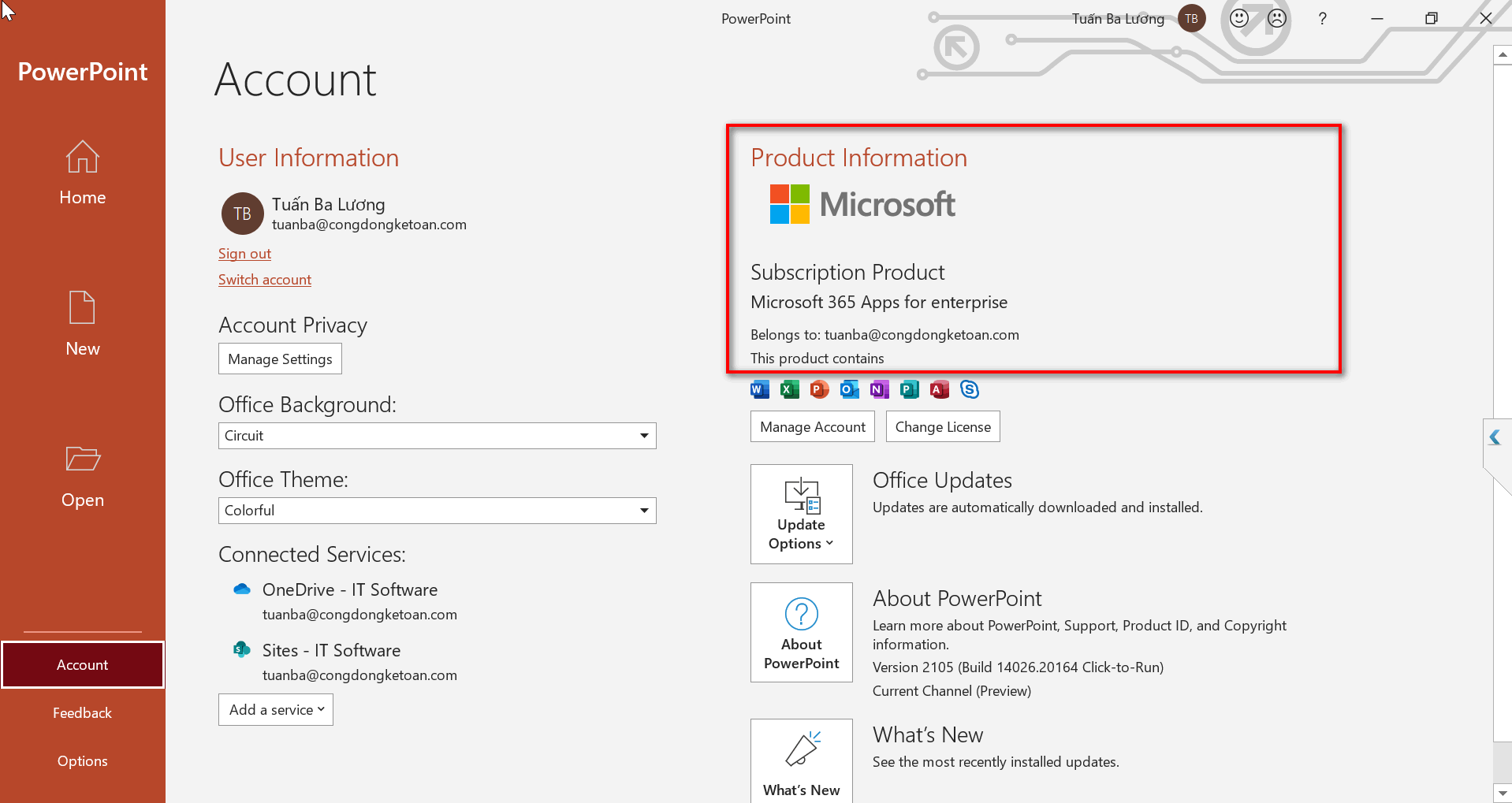
Task: Click the New blank document icon
Action: coord(82,307)
